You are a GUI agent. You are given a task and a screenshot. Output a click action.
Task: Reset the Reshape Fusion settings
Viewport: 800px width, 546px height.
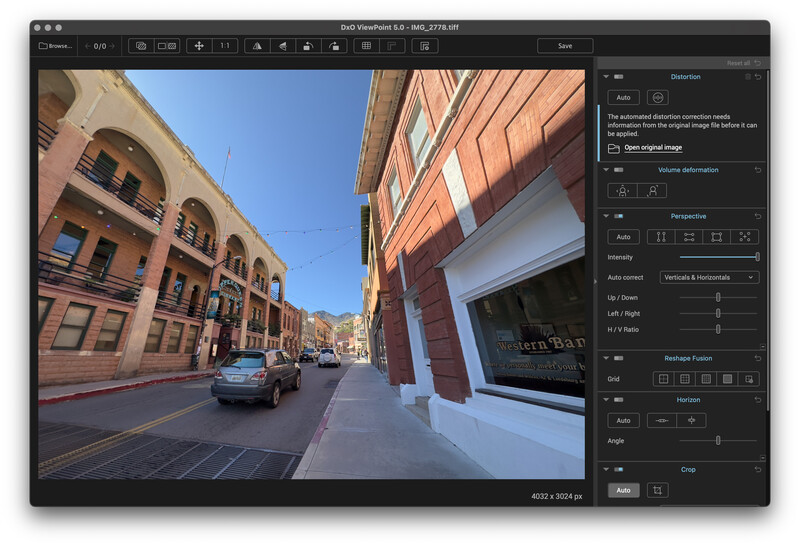tap(758, 358)
